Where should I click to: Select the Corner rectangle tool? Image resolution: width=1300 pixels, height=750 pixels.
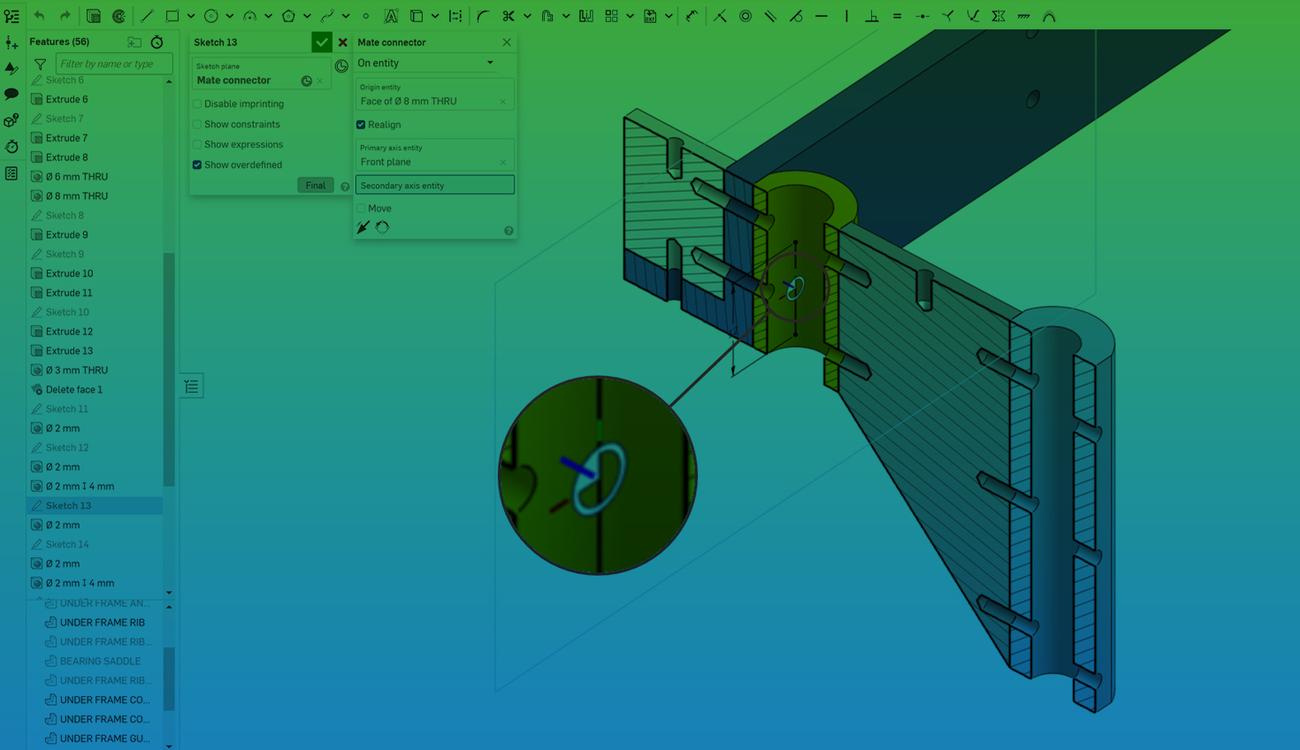click(171, 15)
